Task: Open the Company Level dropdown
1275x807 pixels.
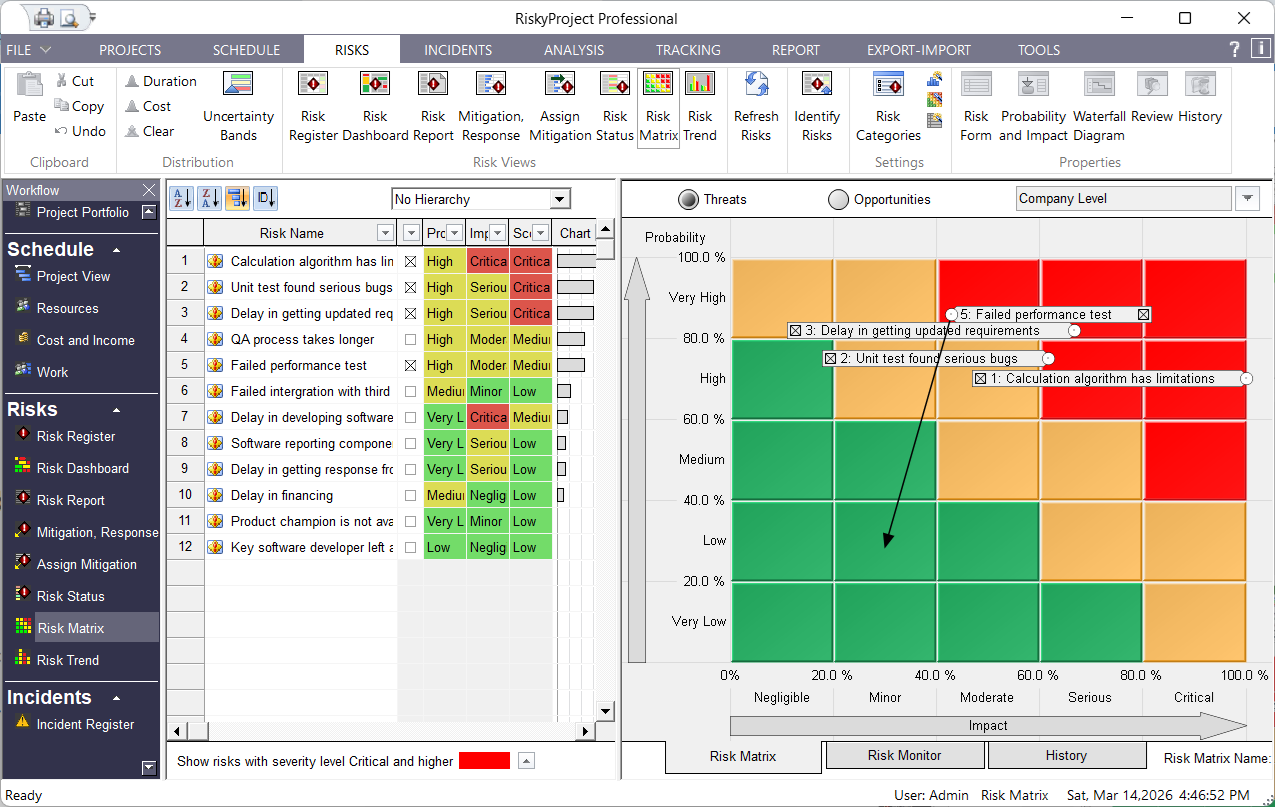Action: tap(1247, 198)
